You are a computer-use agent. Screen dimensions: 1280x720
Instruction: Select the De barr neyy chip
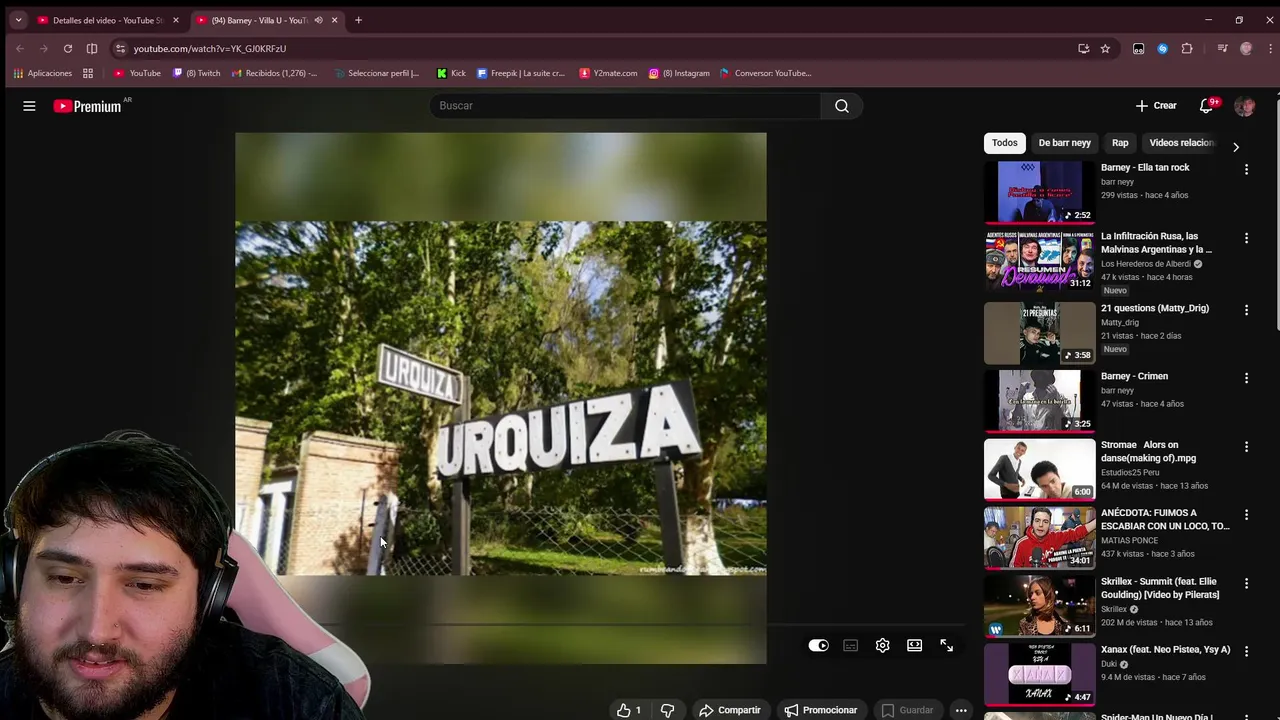(x=1065, y=143)
